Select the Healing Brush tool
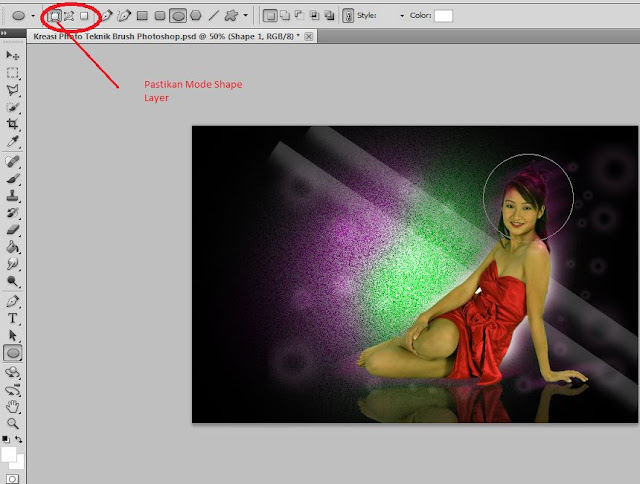 coord(13,162)
